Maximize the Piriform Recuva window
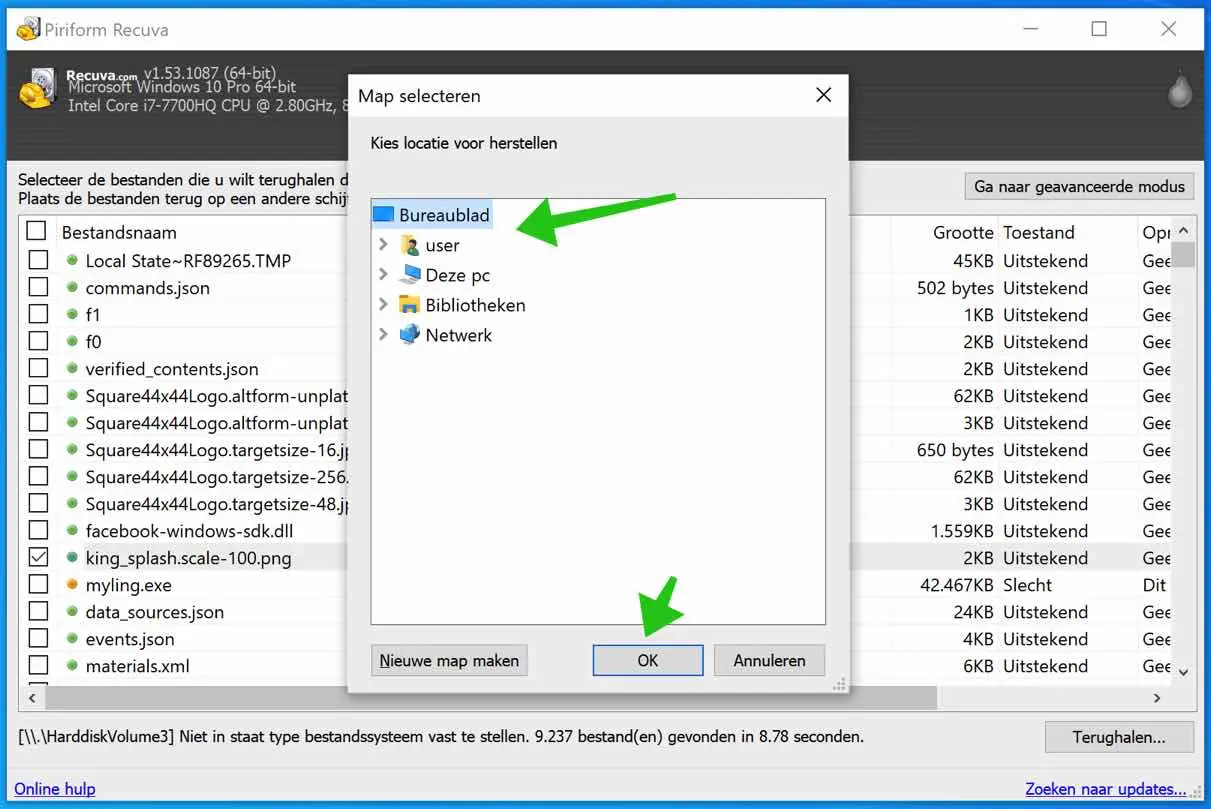 tap(1099, 29)
